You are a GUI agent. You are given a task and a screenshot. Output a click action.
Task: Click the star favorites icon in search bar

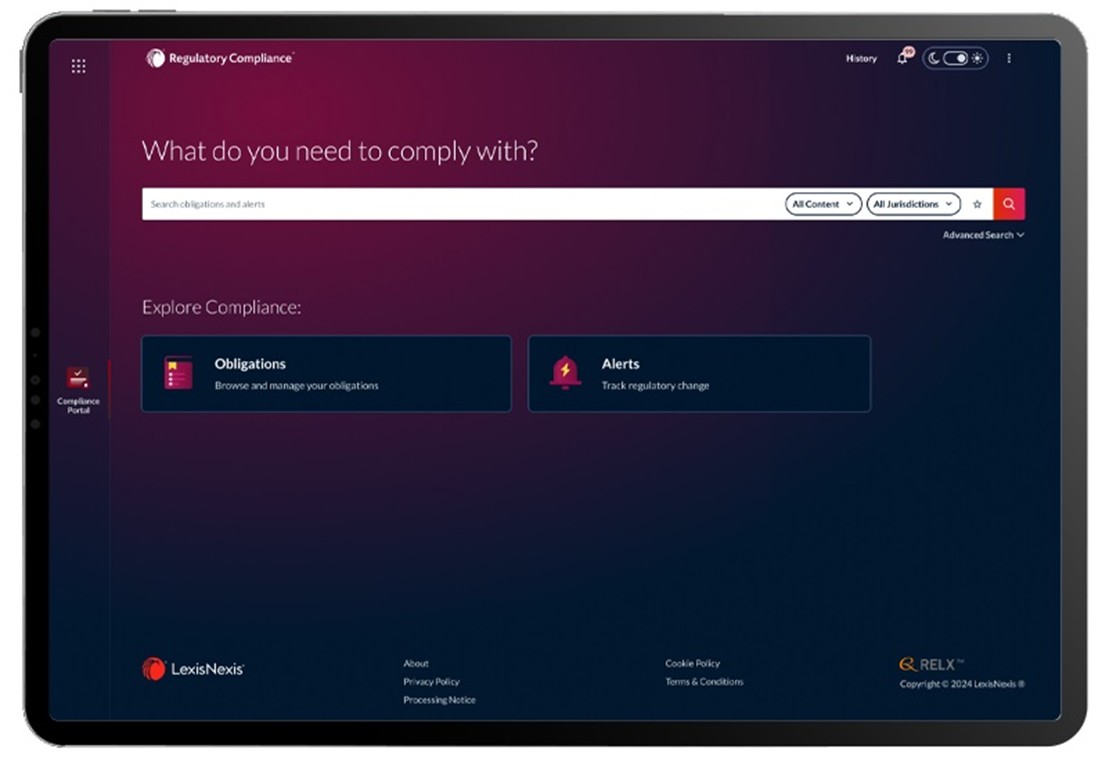coord(977,204)
